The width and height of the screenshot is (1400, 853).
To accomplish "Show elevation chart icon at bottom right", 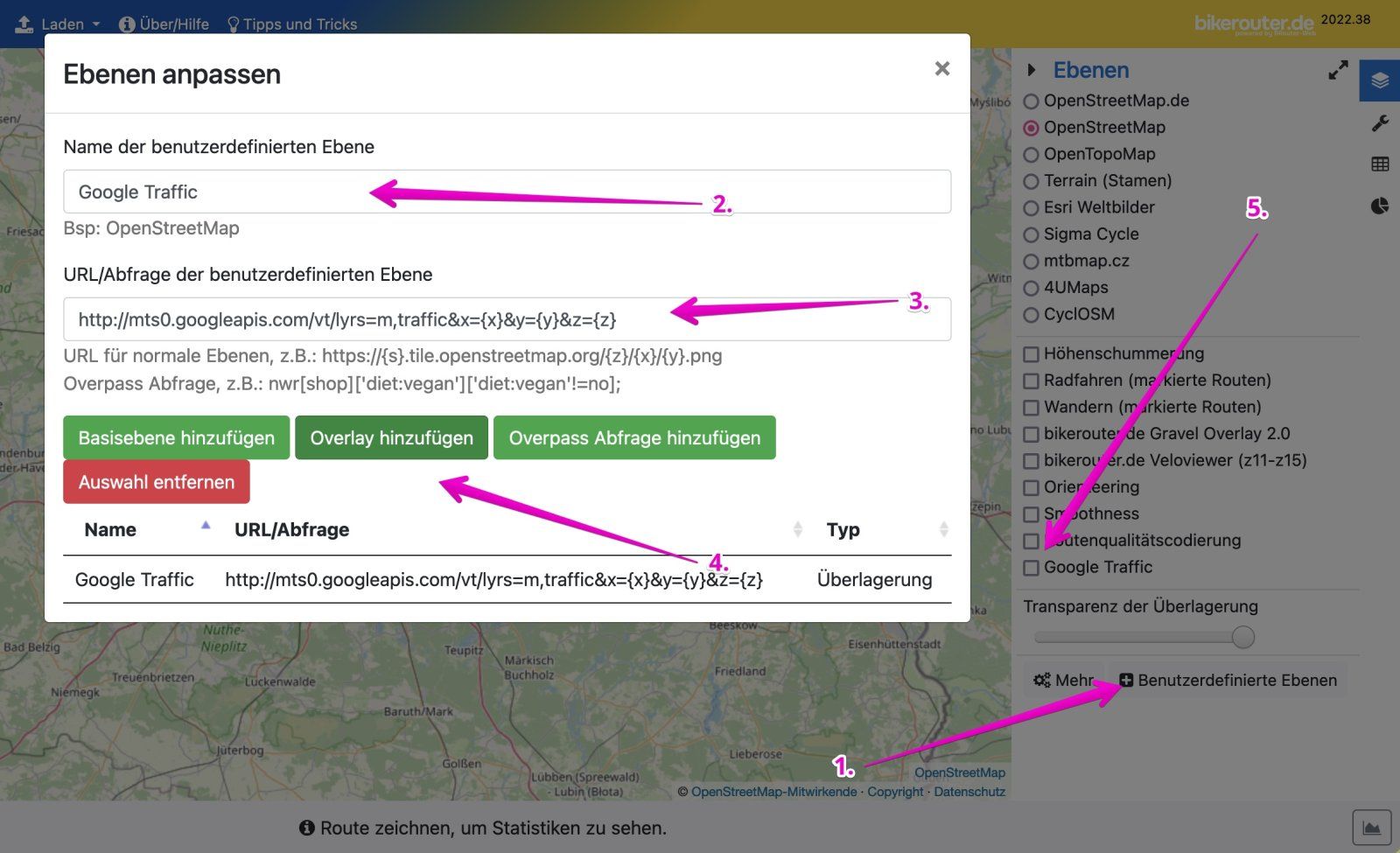I will click(1371, 828).
